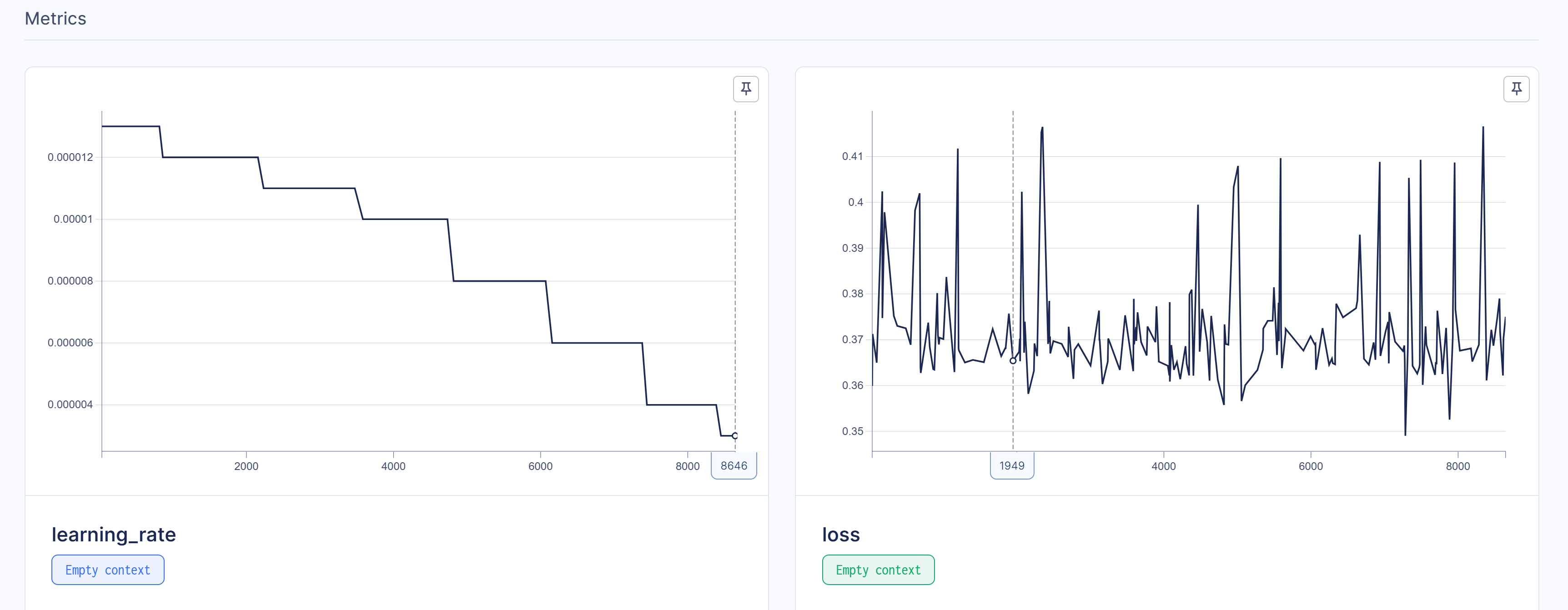The width and height of the screenshot is (1568, 610).
Task: Click 6000 x-axis tick on learning_rate chart
Action: [x=541, y=466]
